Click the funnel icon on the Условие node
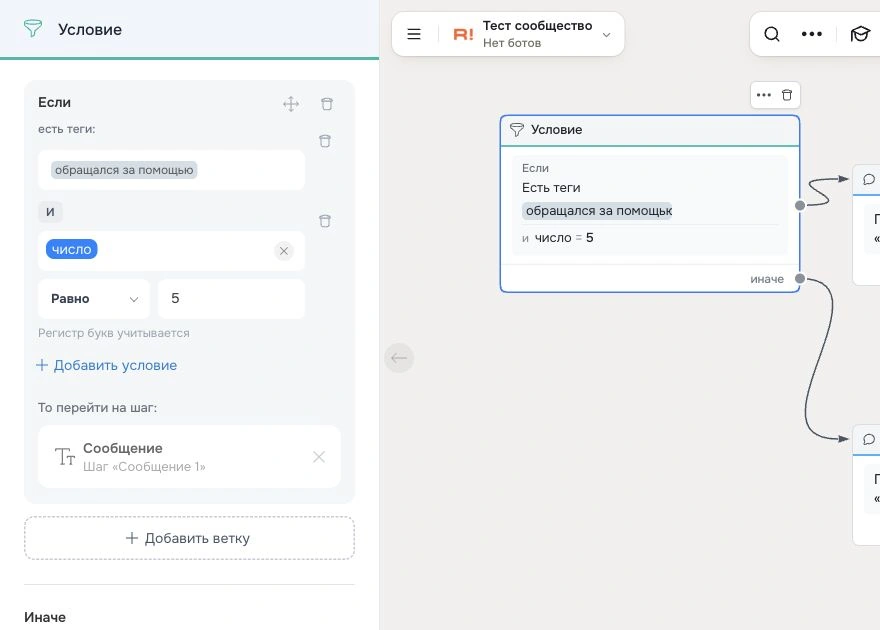Image resolution: width=880 pixels, height=630 pixels. tap(516, 130)
